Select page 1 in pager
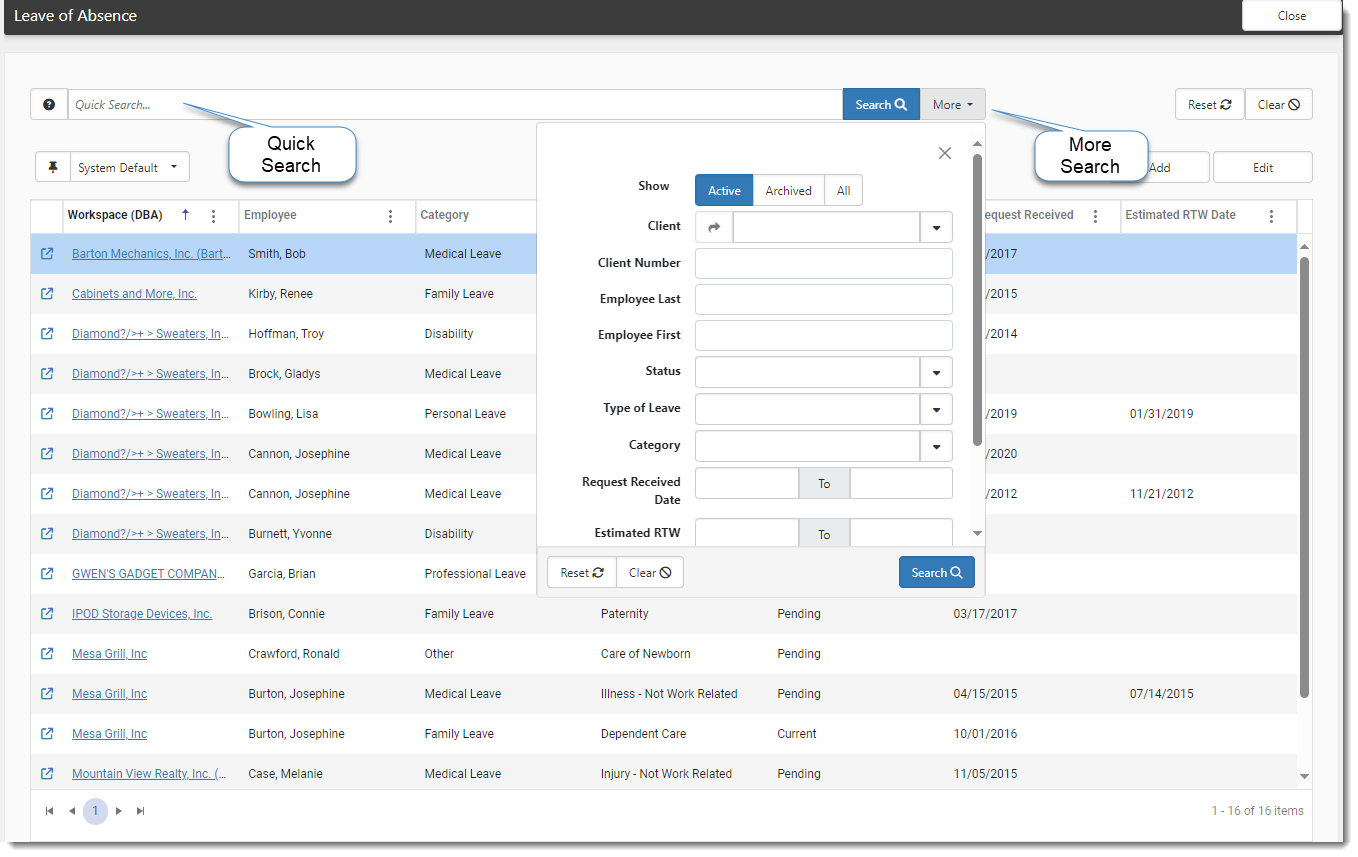The width and height of the screenshot is (1358, 857). 95,811
